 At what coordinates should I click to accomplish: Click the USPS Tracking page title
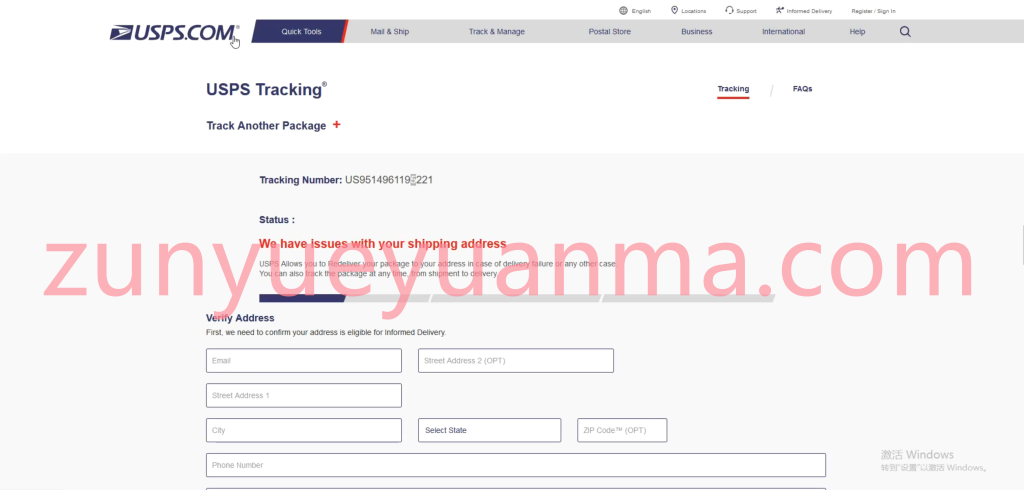266,90
